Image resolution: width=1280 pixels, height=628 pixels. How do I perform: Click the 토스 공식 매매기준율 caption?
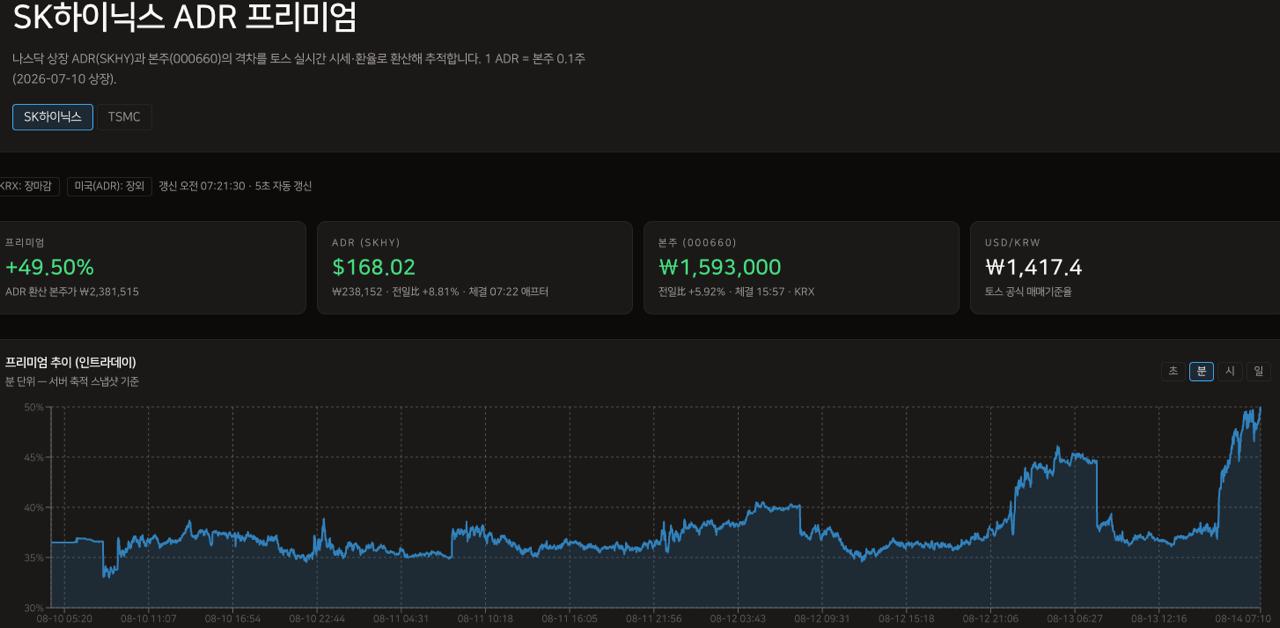click(x=1028, y=292)
